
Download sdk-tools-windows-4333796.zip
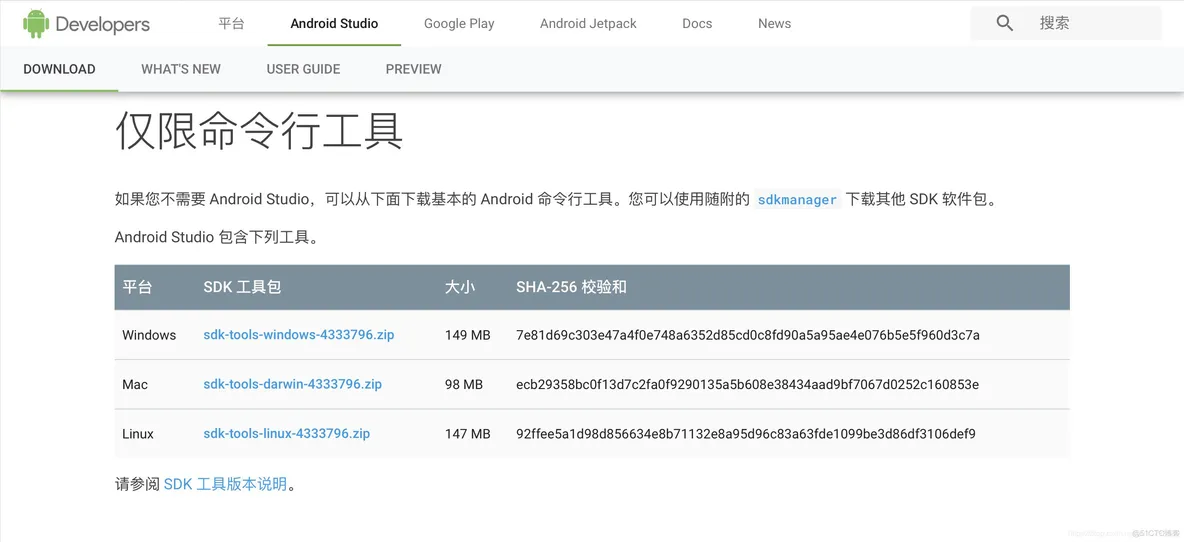pyautogui.click(x=299, y=335)
